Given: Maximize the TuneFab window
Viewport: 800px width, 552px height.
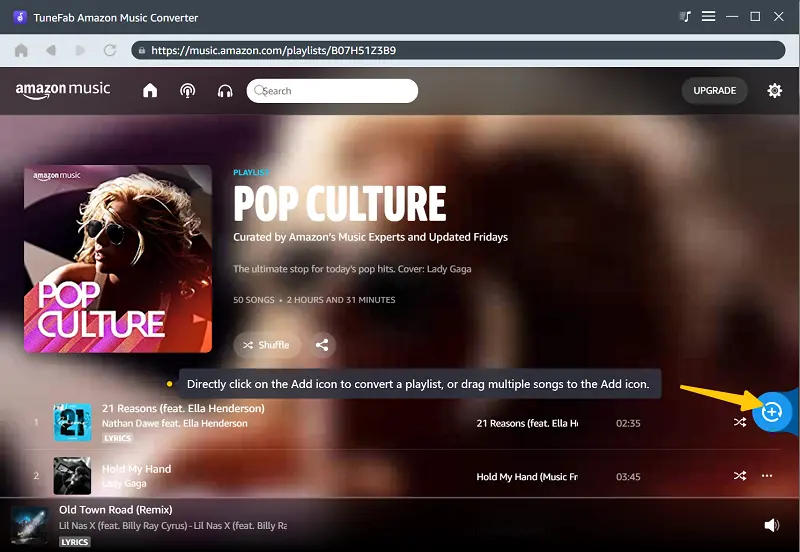Looking at the screenshot, I should coord(755,17).
